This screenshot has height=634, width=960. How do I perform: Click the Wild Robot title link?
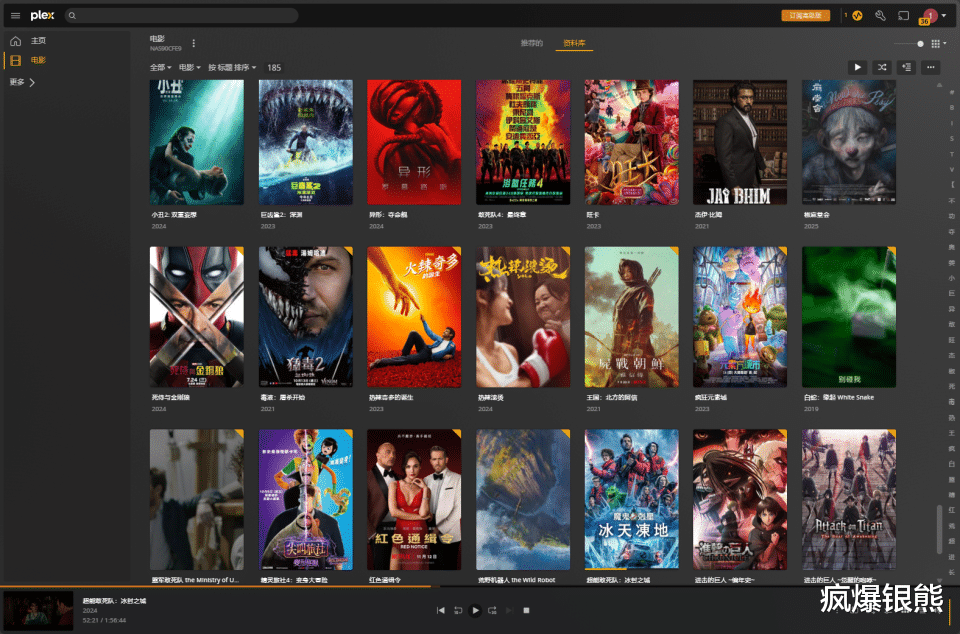click(x=516, y=580)
